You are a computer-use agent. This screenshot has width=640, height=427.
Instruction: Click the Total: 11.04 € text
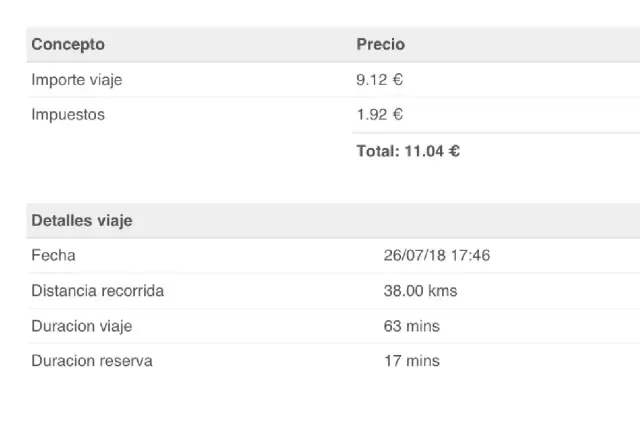tap(408, 151)
